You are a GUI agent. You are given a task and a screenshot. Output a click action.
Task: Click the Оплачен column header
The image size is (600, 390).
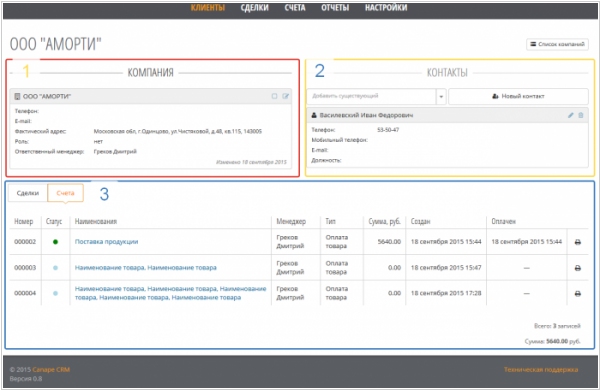click(504, 221)
